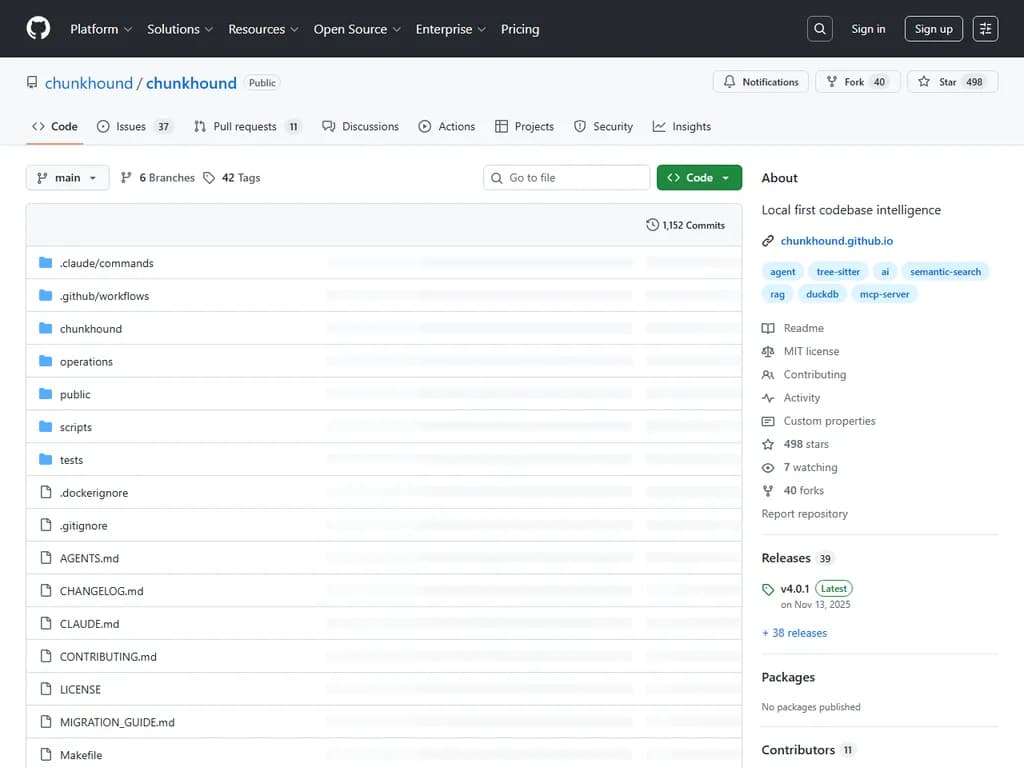Open the .github/workflows folder icon
The height and width of the screenshot is (768, 1024).
pyautogui.click(x=45, y=295)
